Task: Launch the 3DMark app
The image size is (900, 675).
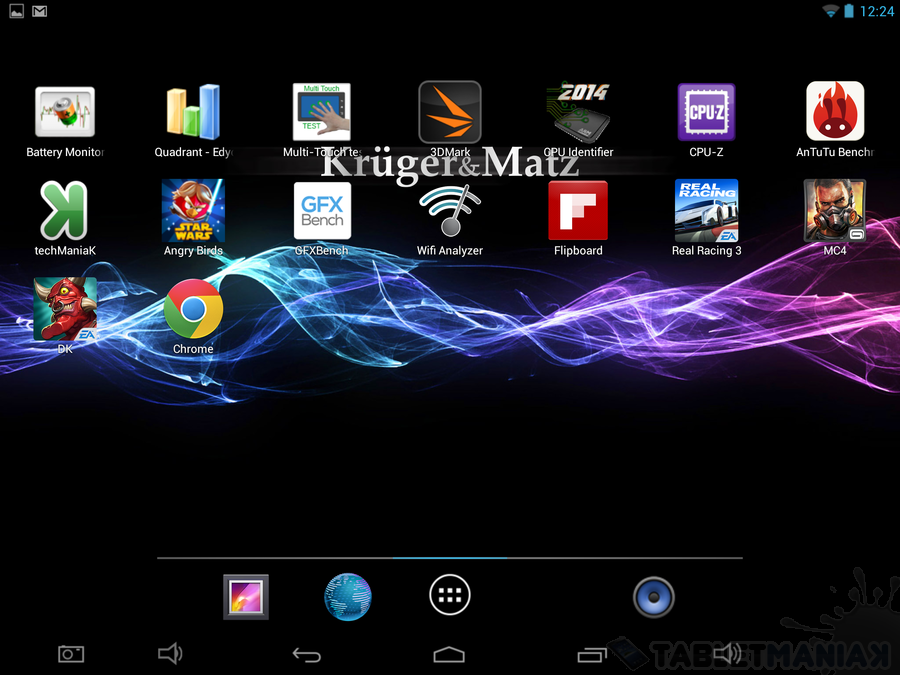Action: click(x=450, y=112)
